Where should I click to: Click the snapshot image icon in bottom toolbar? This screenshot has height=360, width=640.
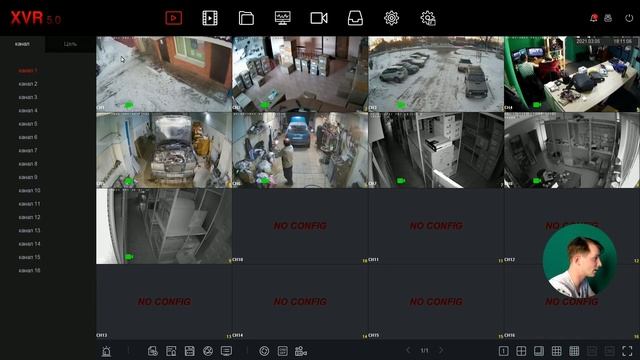(171, 351)
